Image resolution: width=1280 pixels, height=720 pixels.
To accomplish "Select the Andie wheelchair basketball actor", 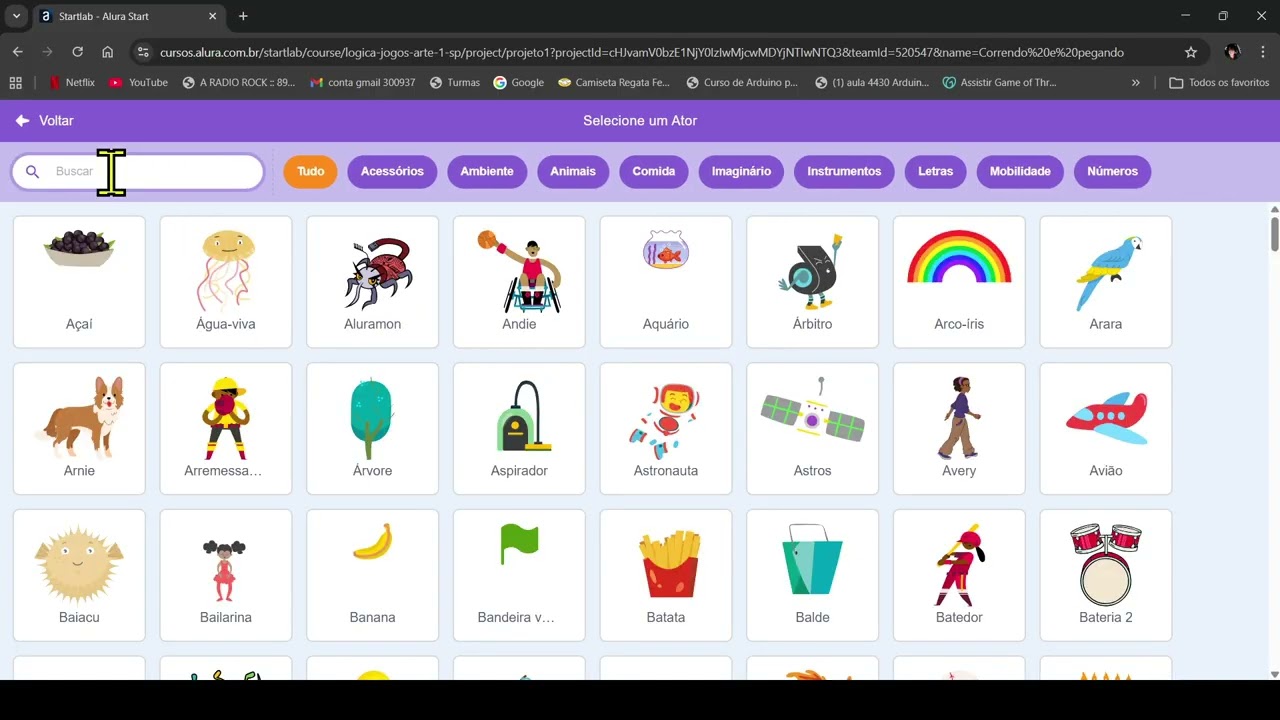I will (519, 282).
